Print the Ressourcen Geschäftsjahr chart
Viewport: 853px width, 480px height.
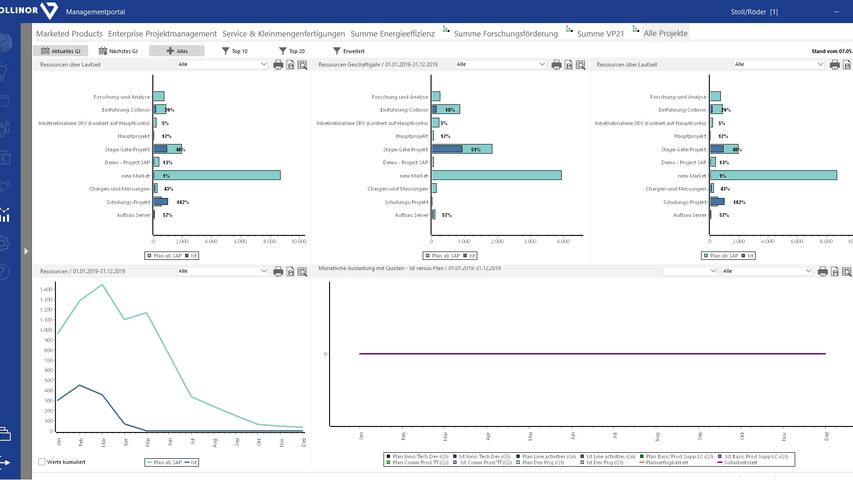[556, 64]
